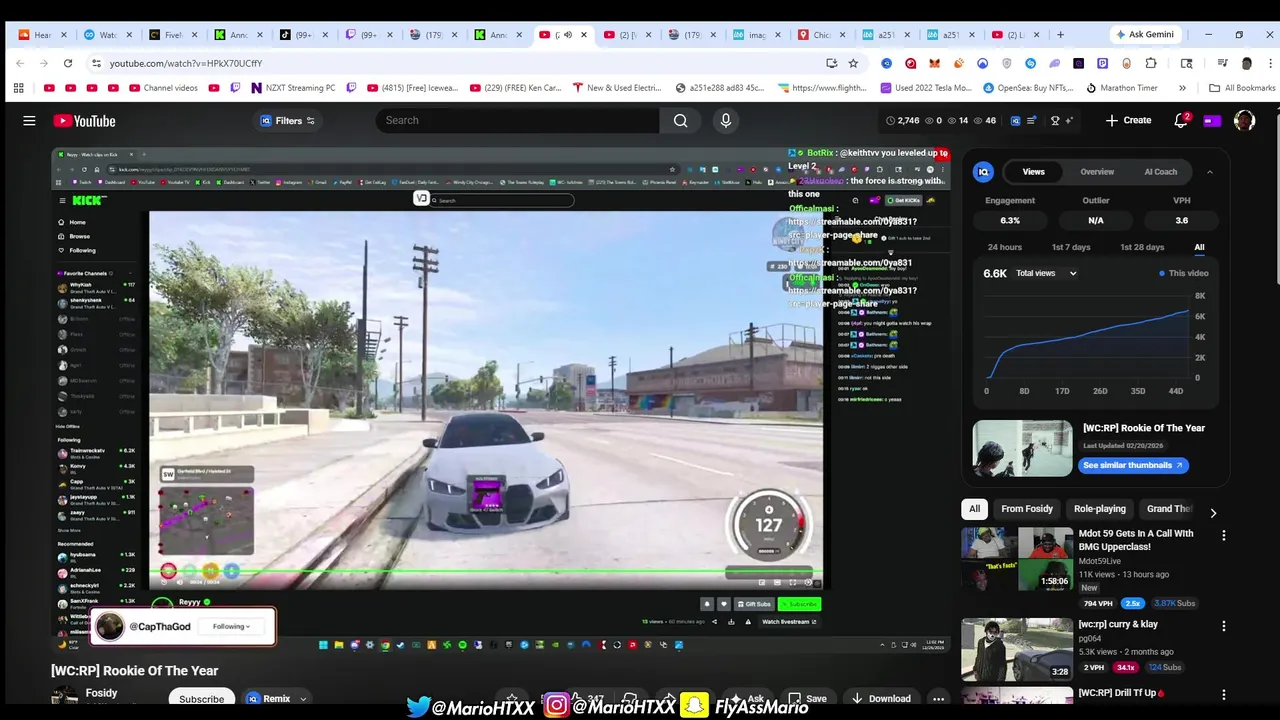Select the Grand Theft chip

click(1168, 509)
